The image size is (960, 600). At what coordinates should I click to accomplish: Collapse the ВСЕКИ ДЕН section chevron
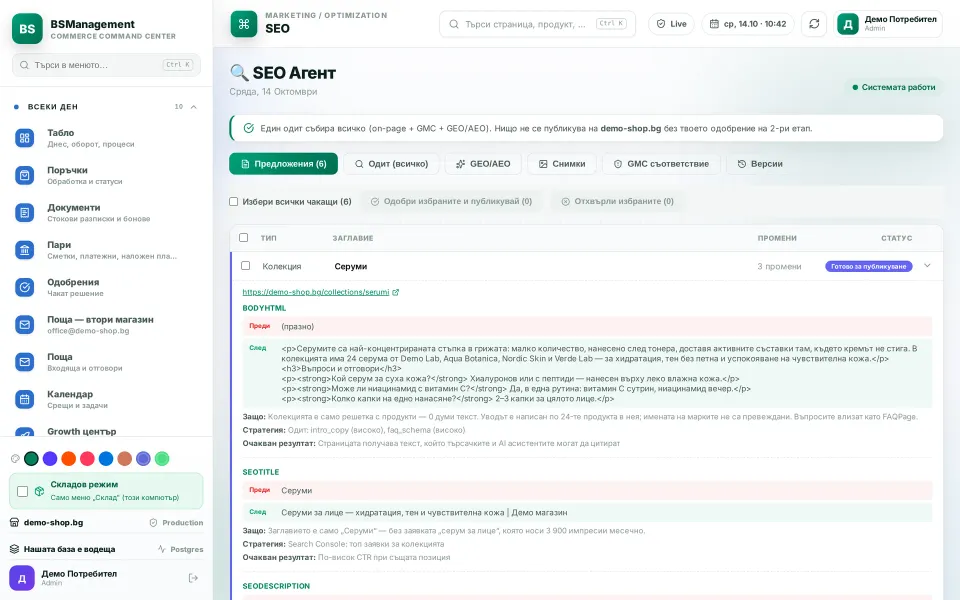[x=193, y=107]
